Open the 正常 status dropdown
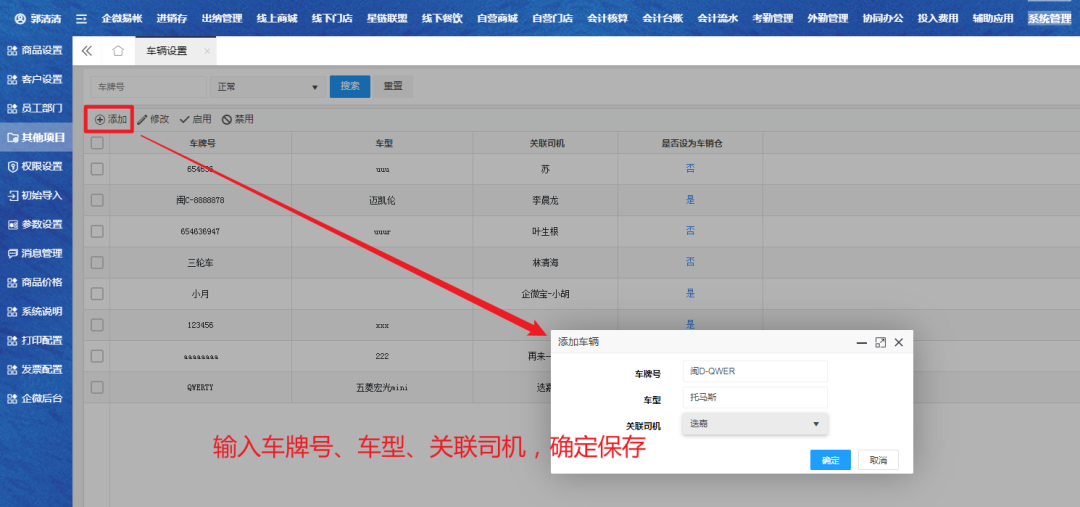Screen dimensions: 1080x507 [267, 87]
